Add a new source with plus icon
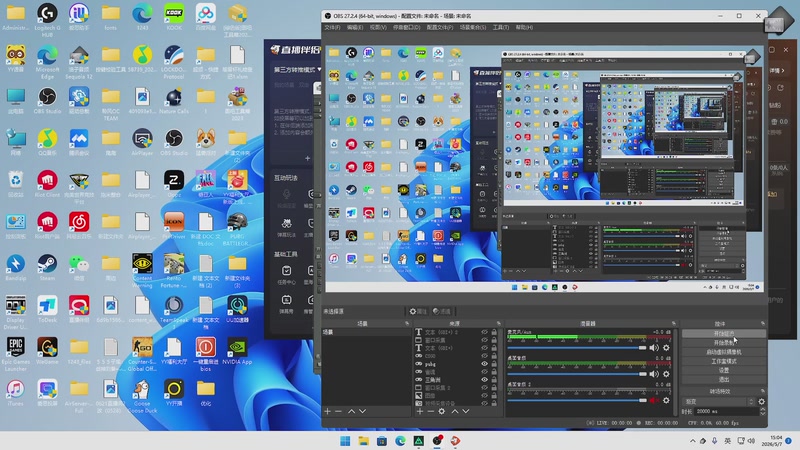800x450 pixels. point(419,411)
